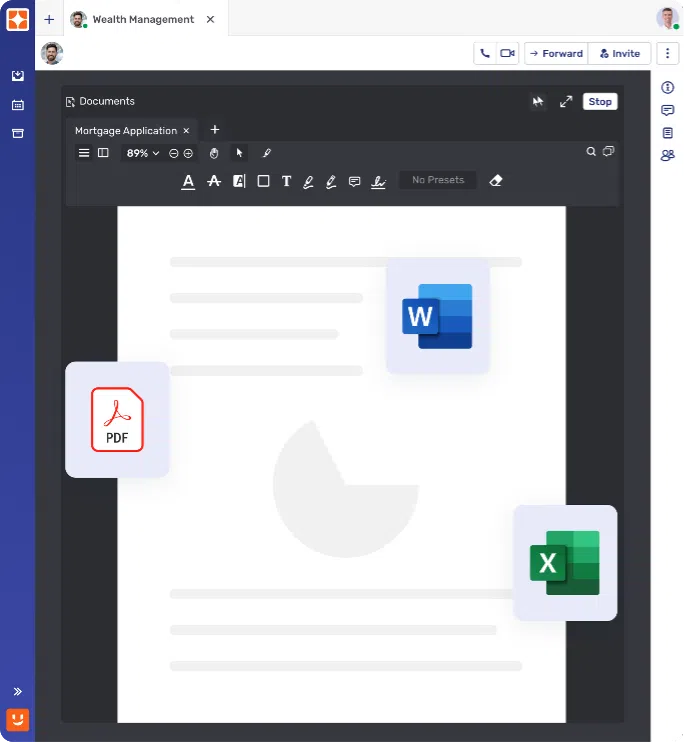Viewport: 684px width, 742px height.
Task: Open the info panel icon on right
Action: (667, 87)
